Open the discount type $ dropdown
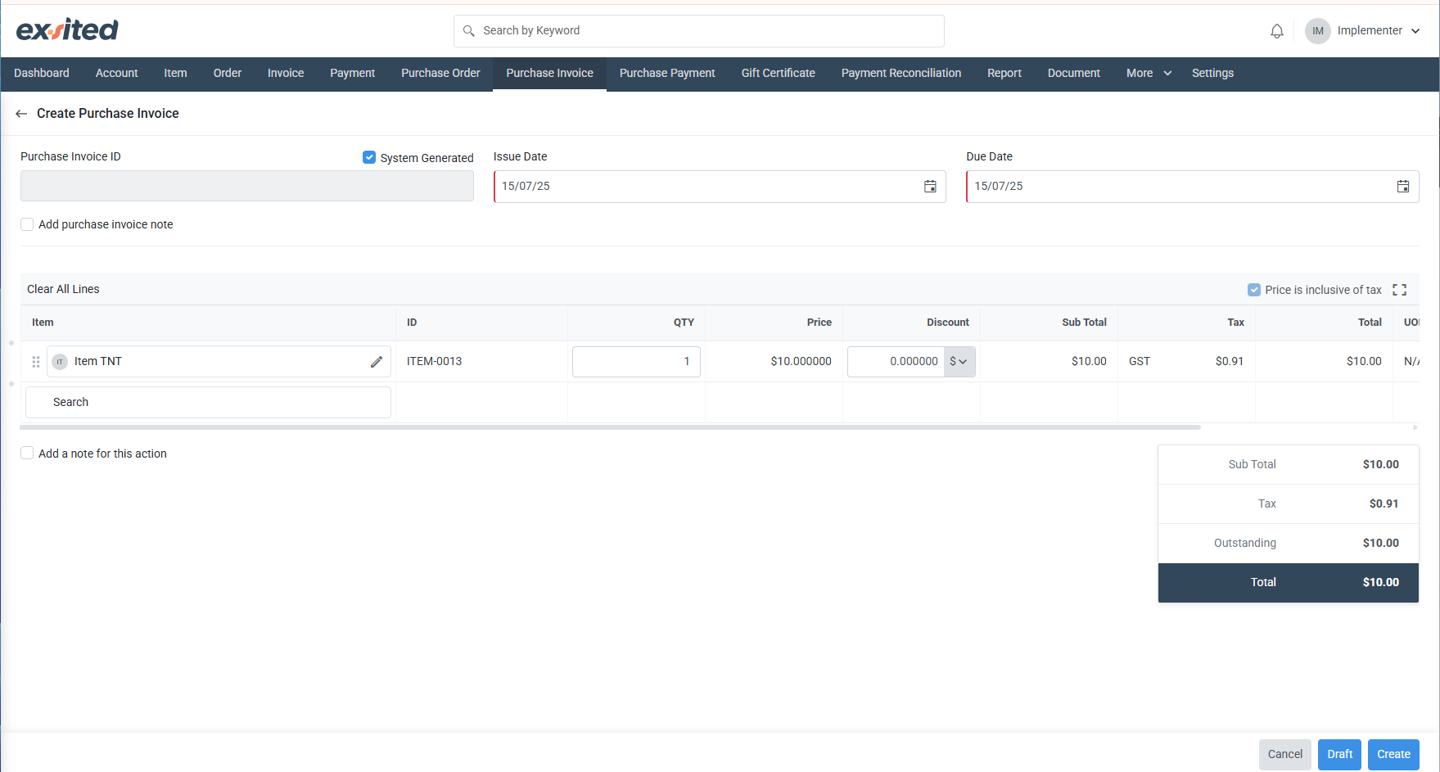1440x772 pixels. click(x=959, y=362)
